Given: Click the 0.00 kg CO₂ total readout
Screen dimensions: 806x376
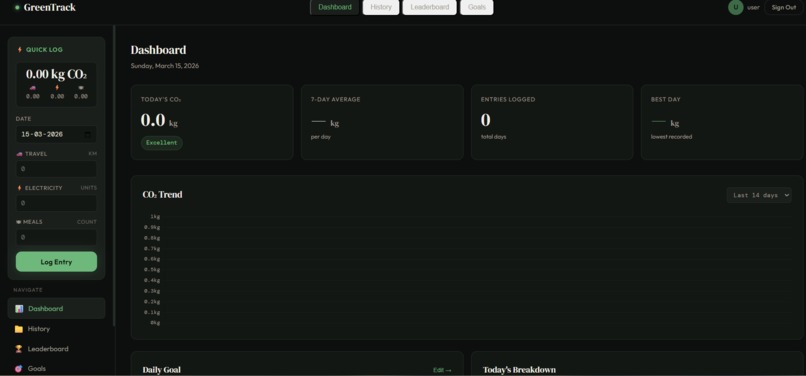Looking at the screenshot, I should [56, 74].
